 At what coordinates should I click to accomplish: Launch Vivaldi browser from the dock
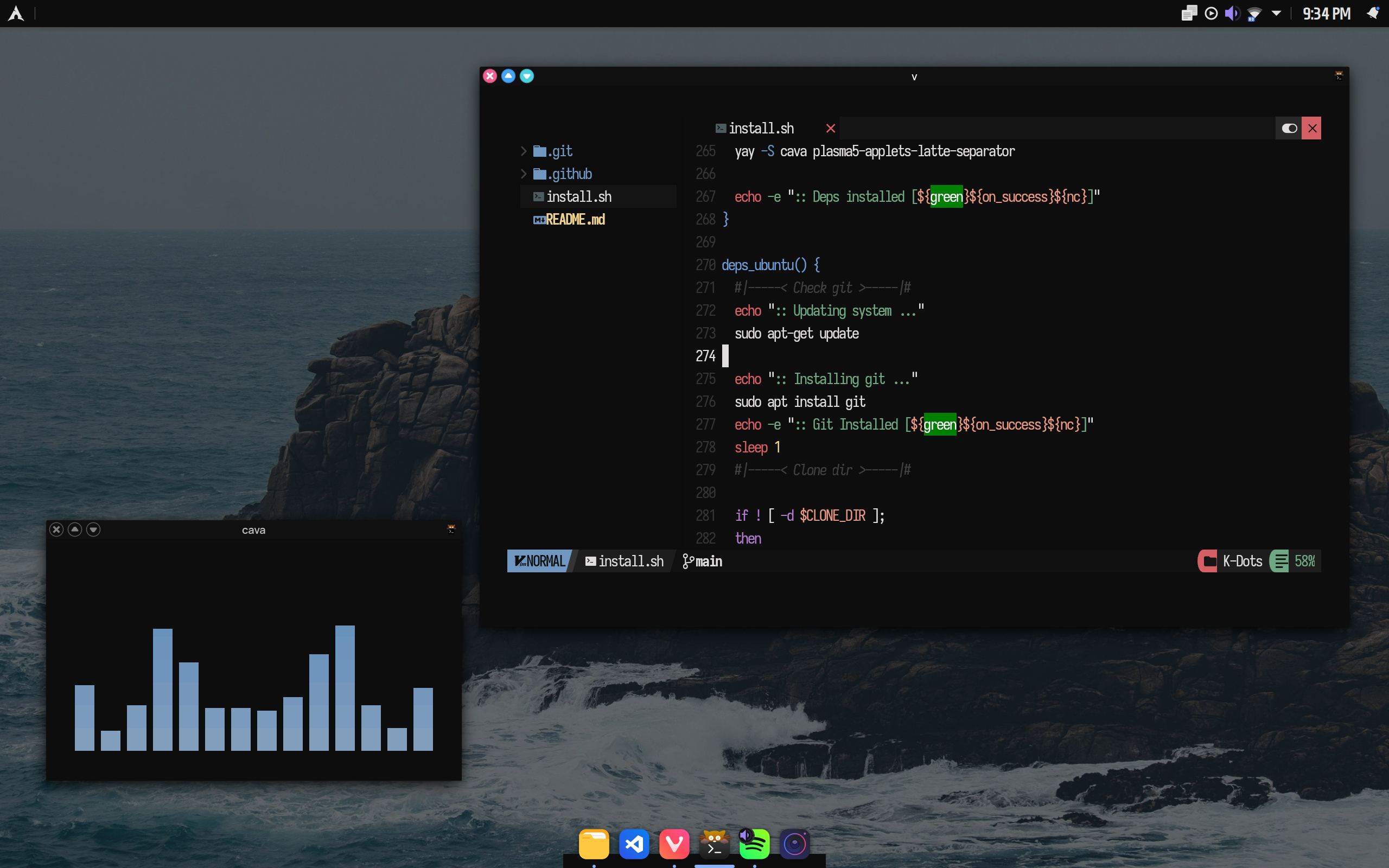pos(674,844)
